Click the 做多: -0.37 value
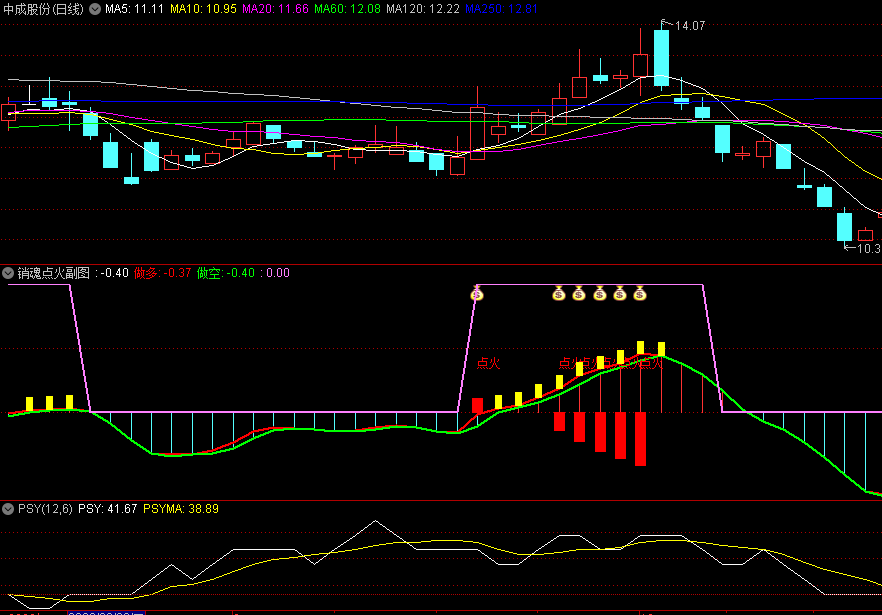 click(x=163, y=273)
